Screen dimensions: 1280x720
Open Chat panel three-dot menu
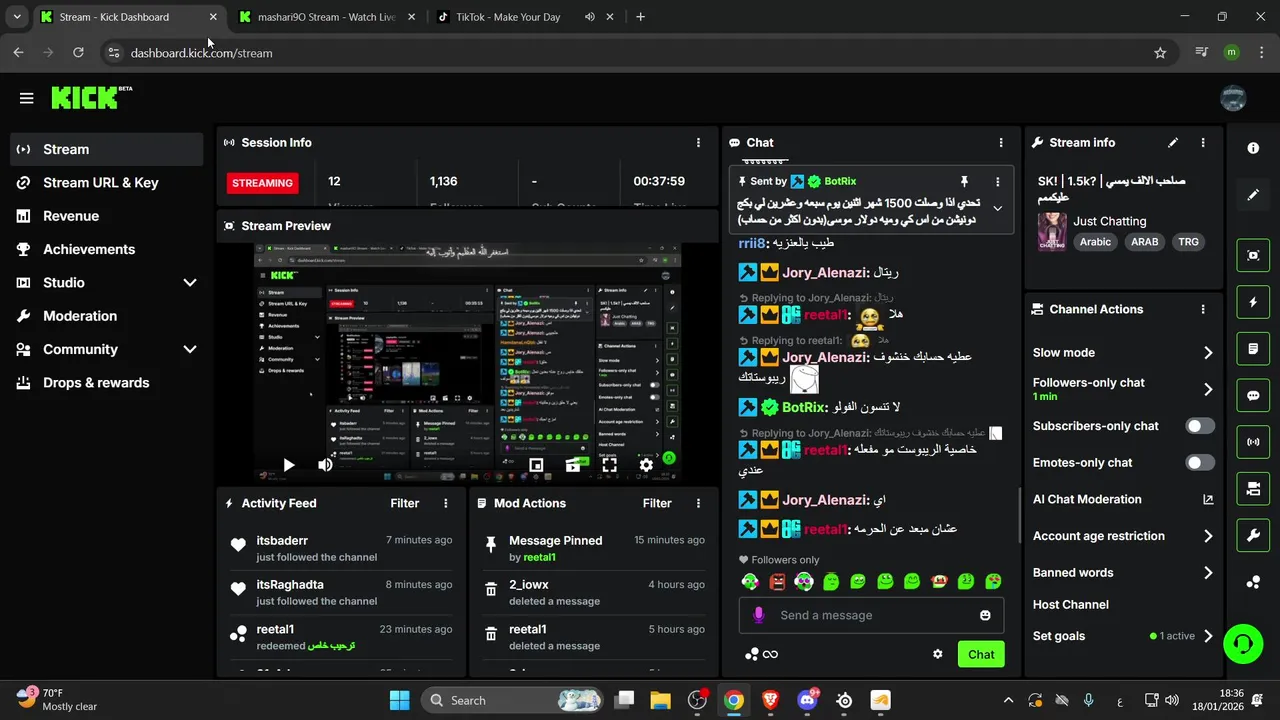click(x=1001, y=143)
